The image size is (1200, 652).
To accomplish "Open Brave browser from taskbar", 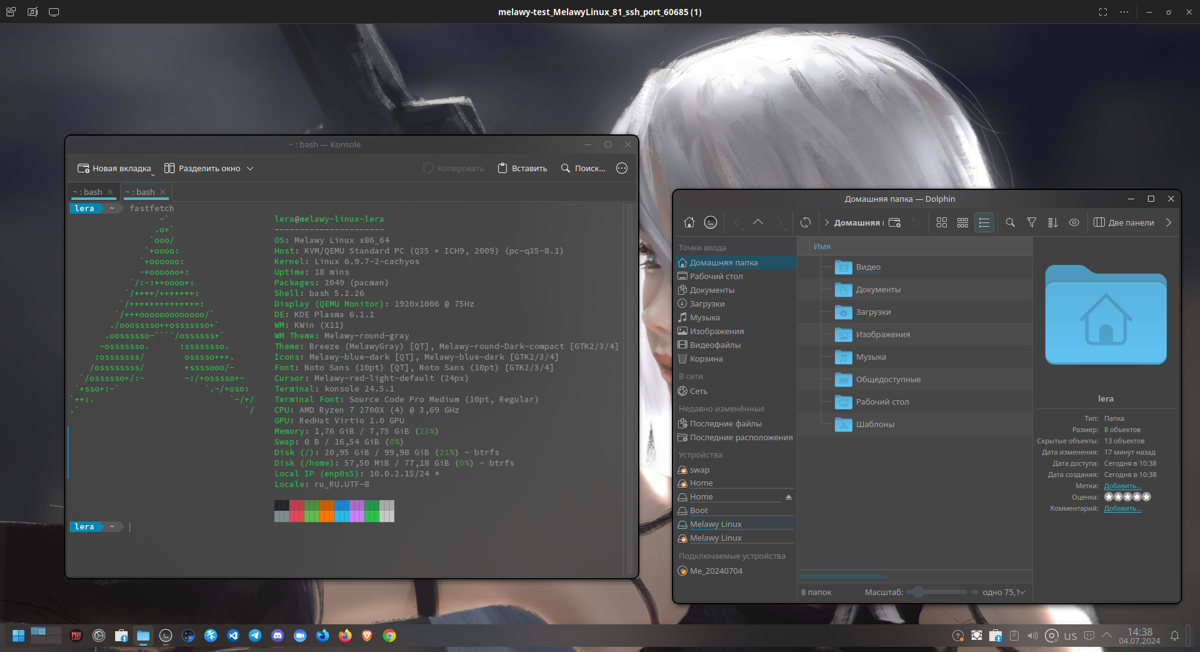I will click(367, 635).
